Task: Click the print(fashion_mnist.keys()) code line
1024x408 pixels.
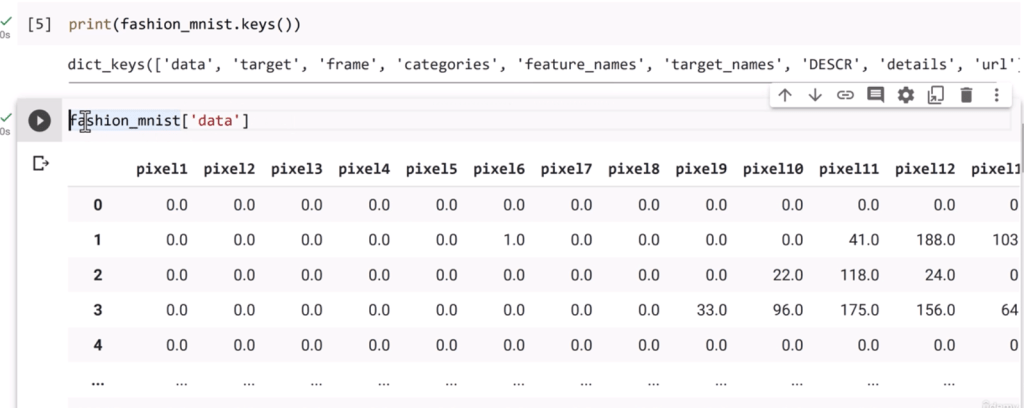Action: 177,22
